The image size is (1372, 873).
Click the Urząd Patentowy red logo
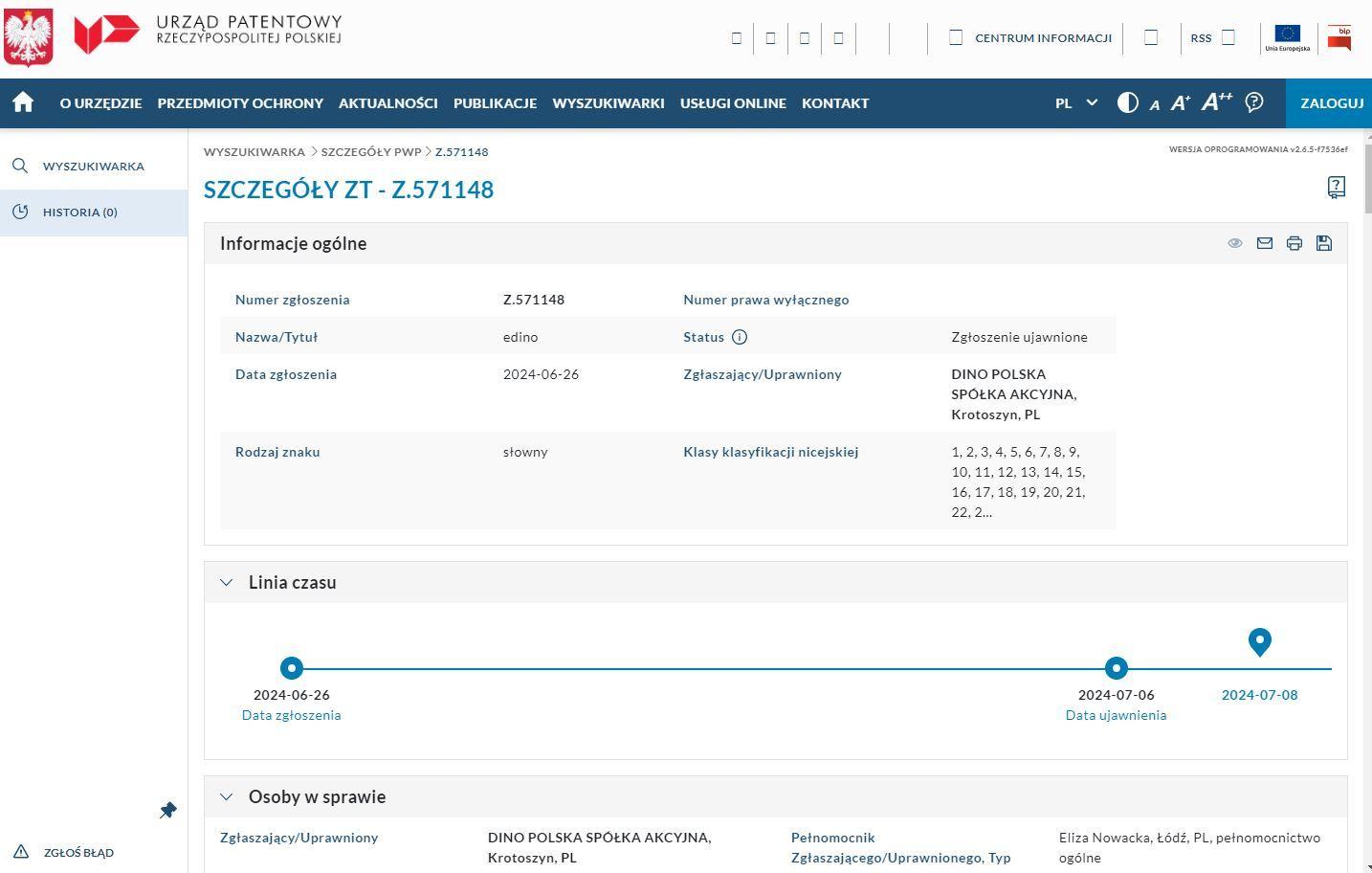point(107,35)
